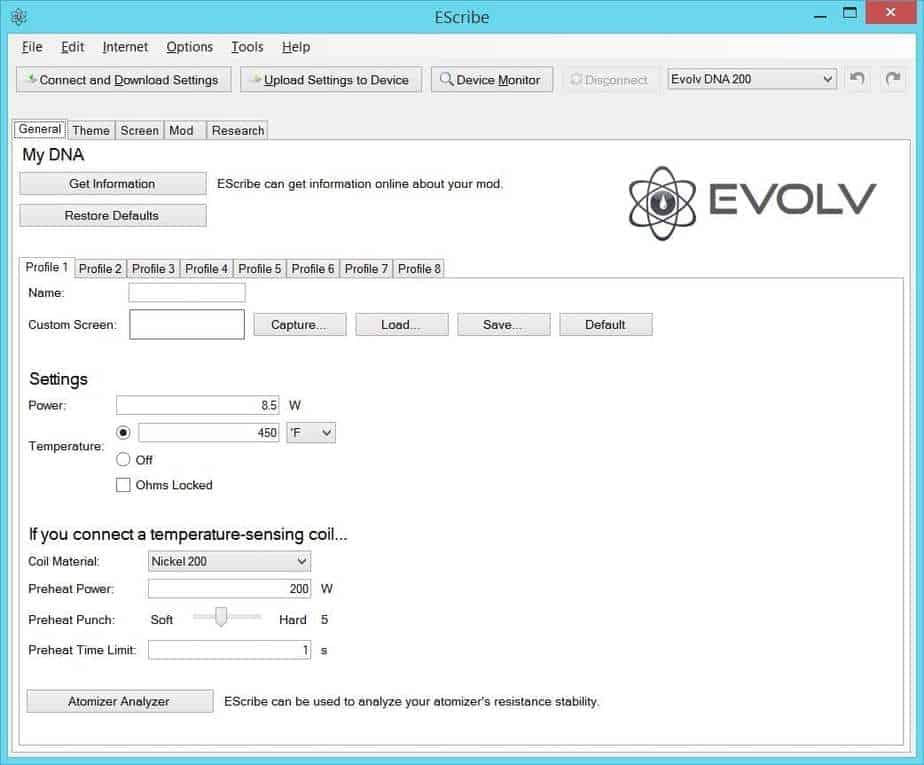Open the Atomizer Analyzer
This screenshot has width=924, height=765.
[x=120, y=701]
